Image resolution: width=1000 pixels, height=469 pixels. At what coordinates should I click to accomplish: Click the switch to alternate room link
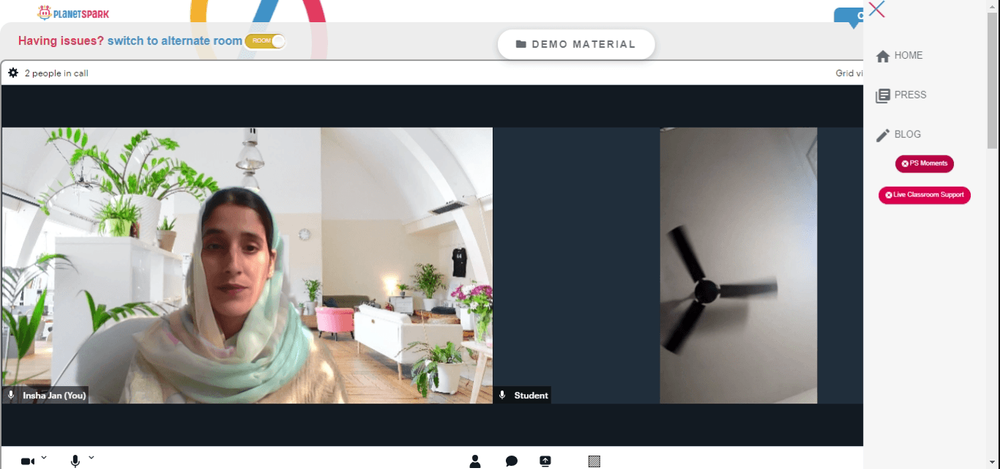[174, 41]
